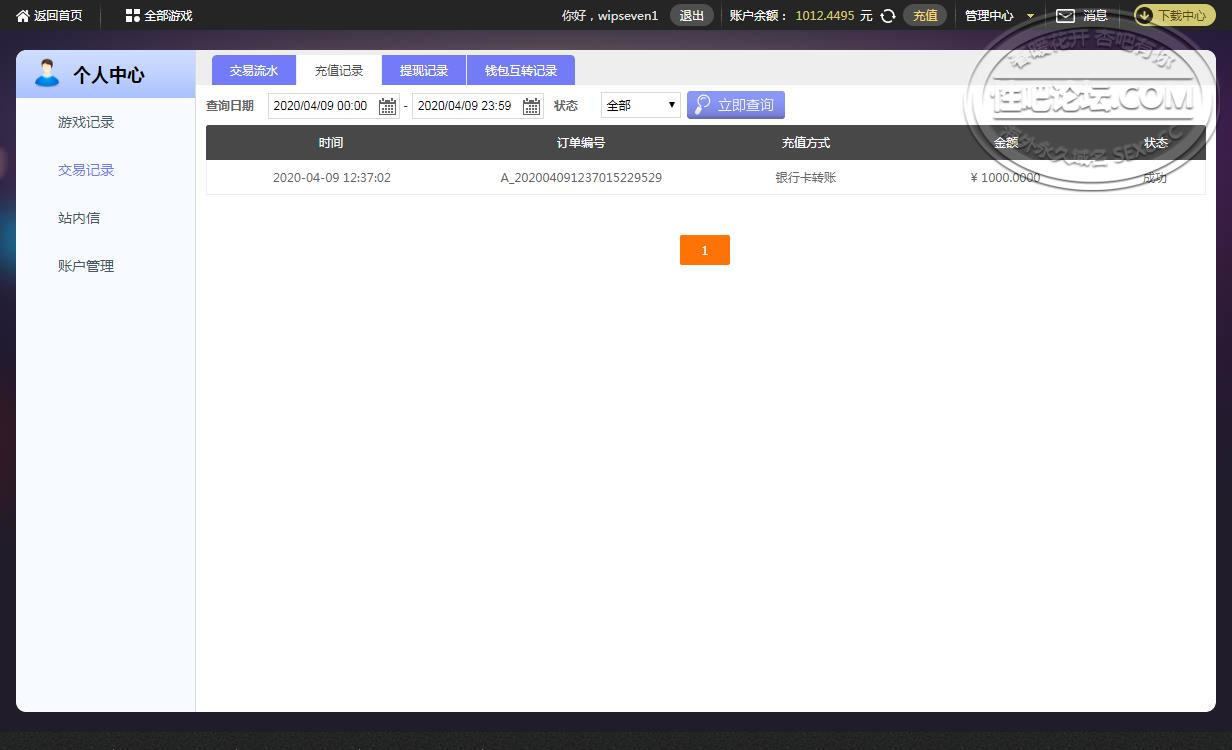Image resolution: width=1232 pixels, height=750 pixels.
Task: Click the yellow 充值 button
Action: point(925,16)
